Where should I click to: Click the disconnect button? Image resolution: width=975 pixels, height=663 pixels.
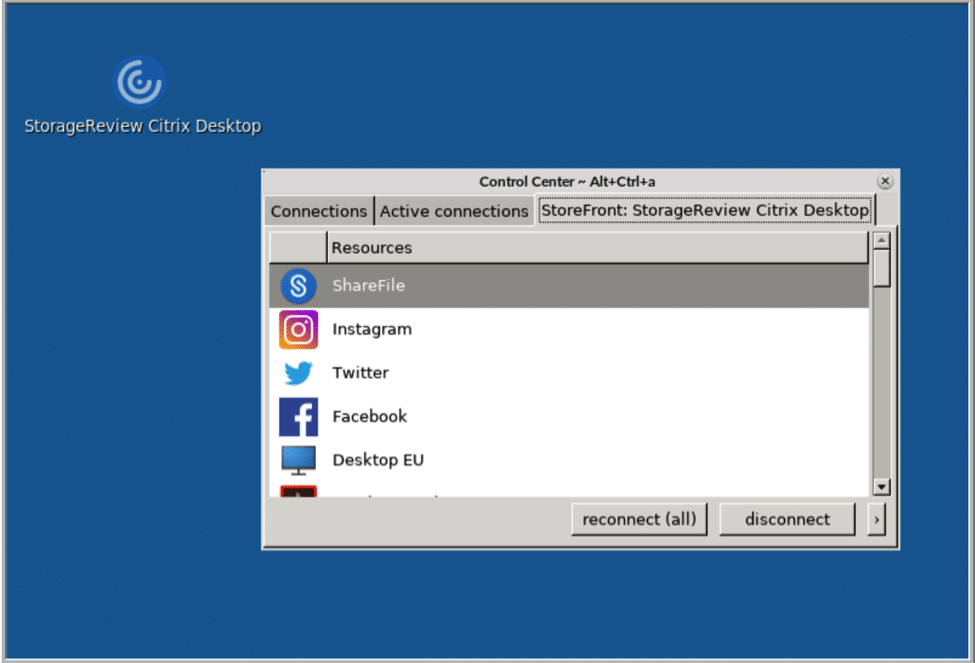pyautogui.click(x=787, y=519)
